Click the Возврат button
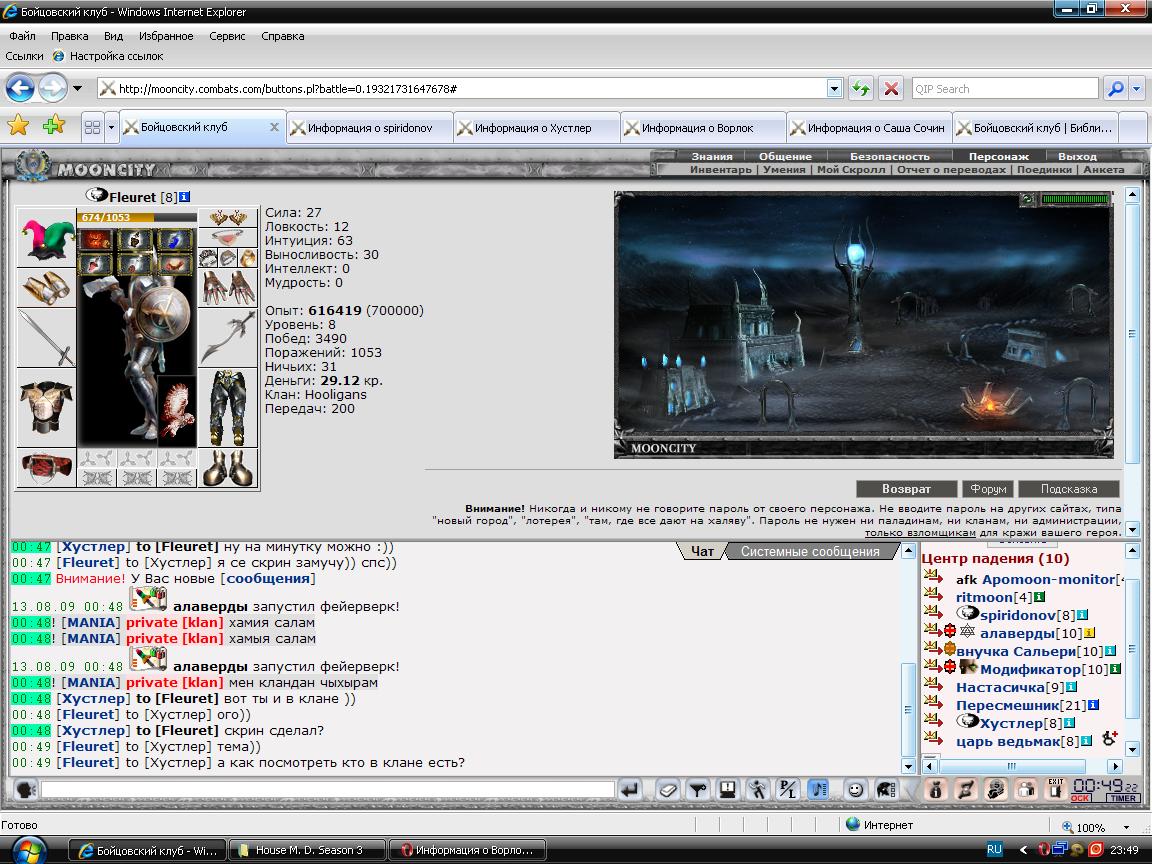1152x864 pixels. coord(907,489)
